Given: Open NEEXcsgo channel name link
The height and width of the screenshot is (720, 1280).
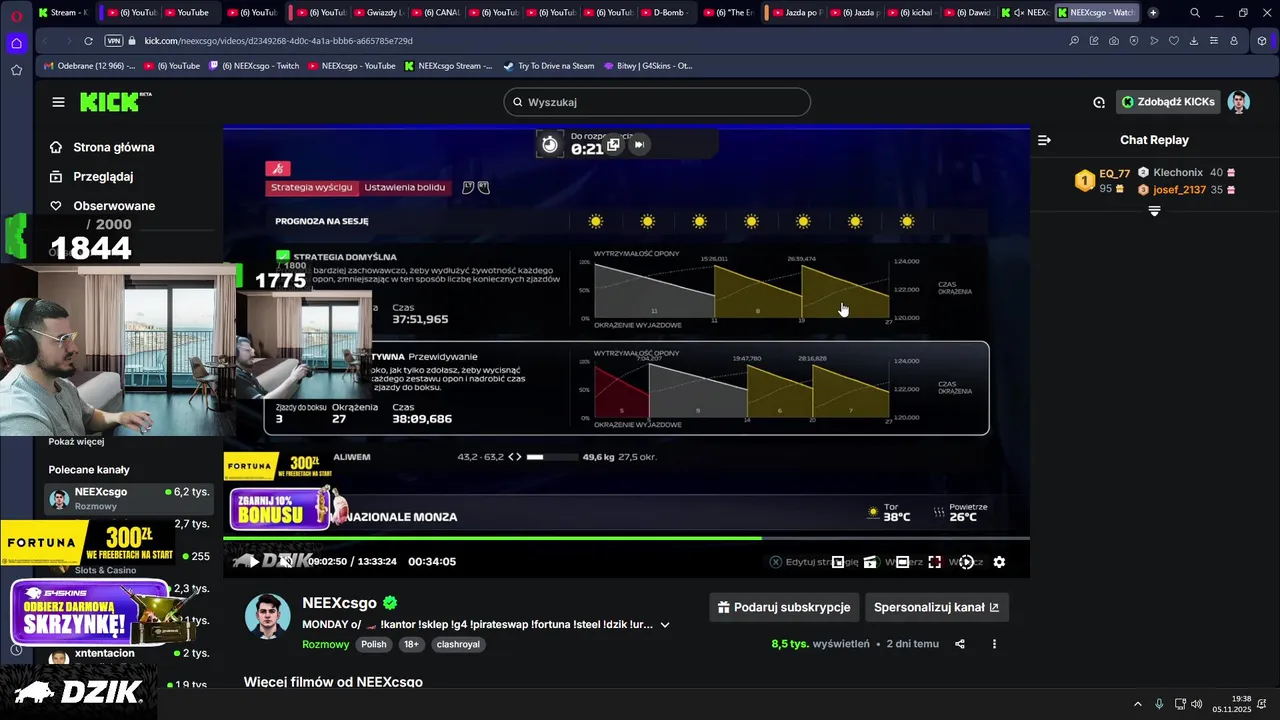Looking at the screenshot, I should [339, 603].
